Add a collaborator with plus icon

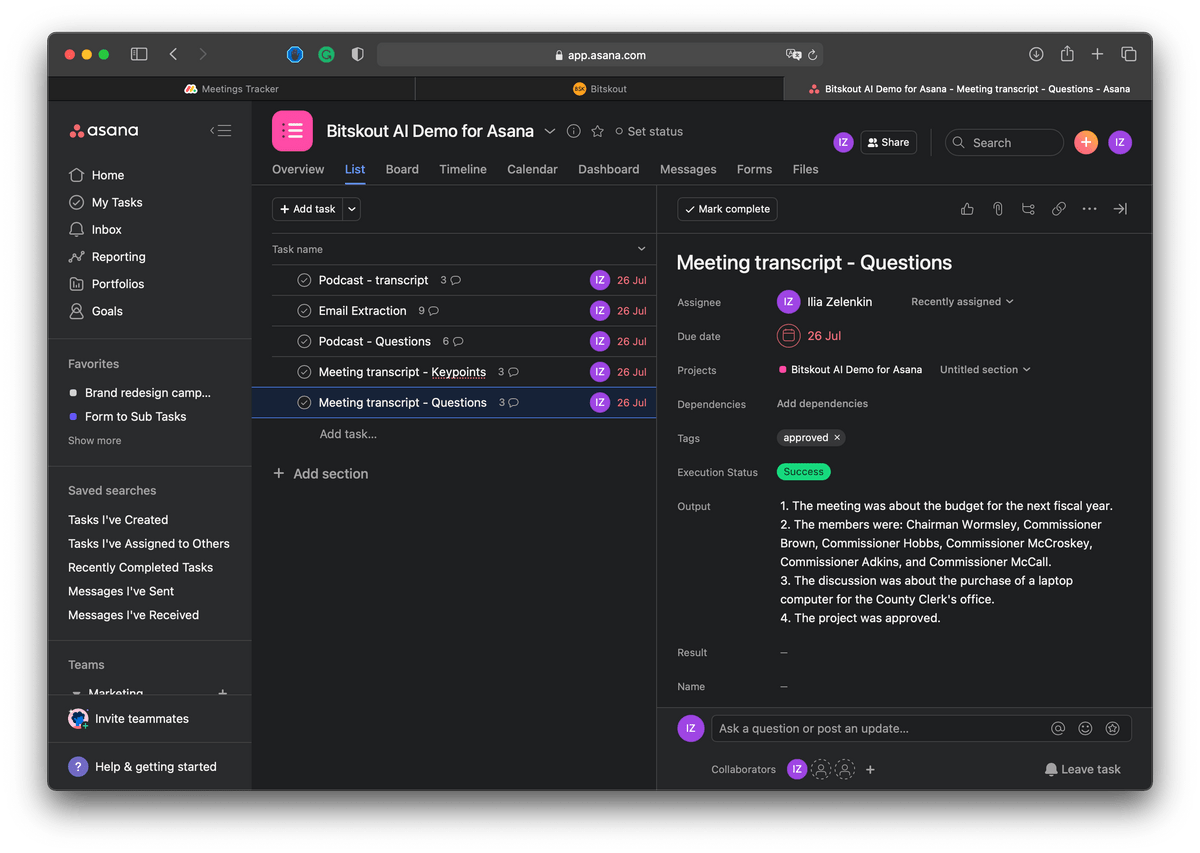870,770
